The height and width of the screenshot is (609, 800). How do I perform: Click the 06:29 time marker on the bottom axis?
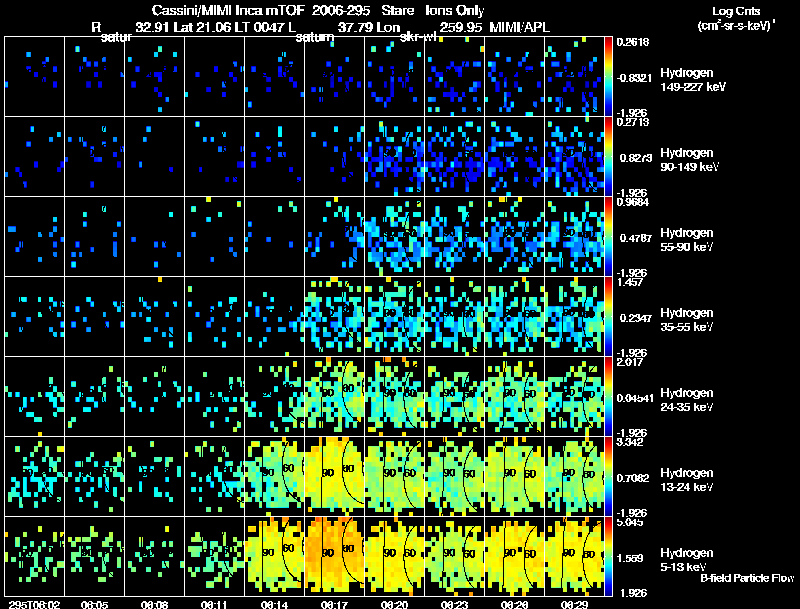[x=574, y=604]
